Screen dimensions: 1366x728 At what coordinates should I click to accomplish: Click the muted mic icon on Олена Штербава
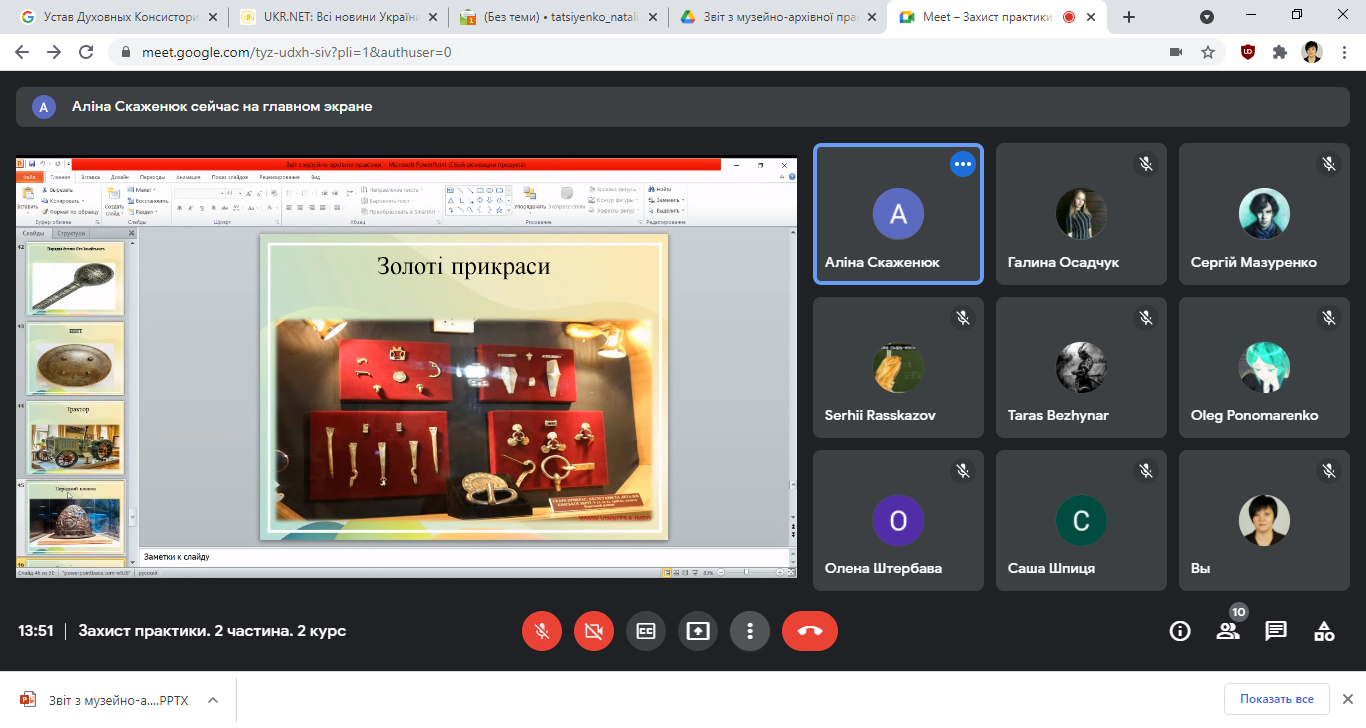pos(962,470)
